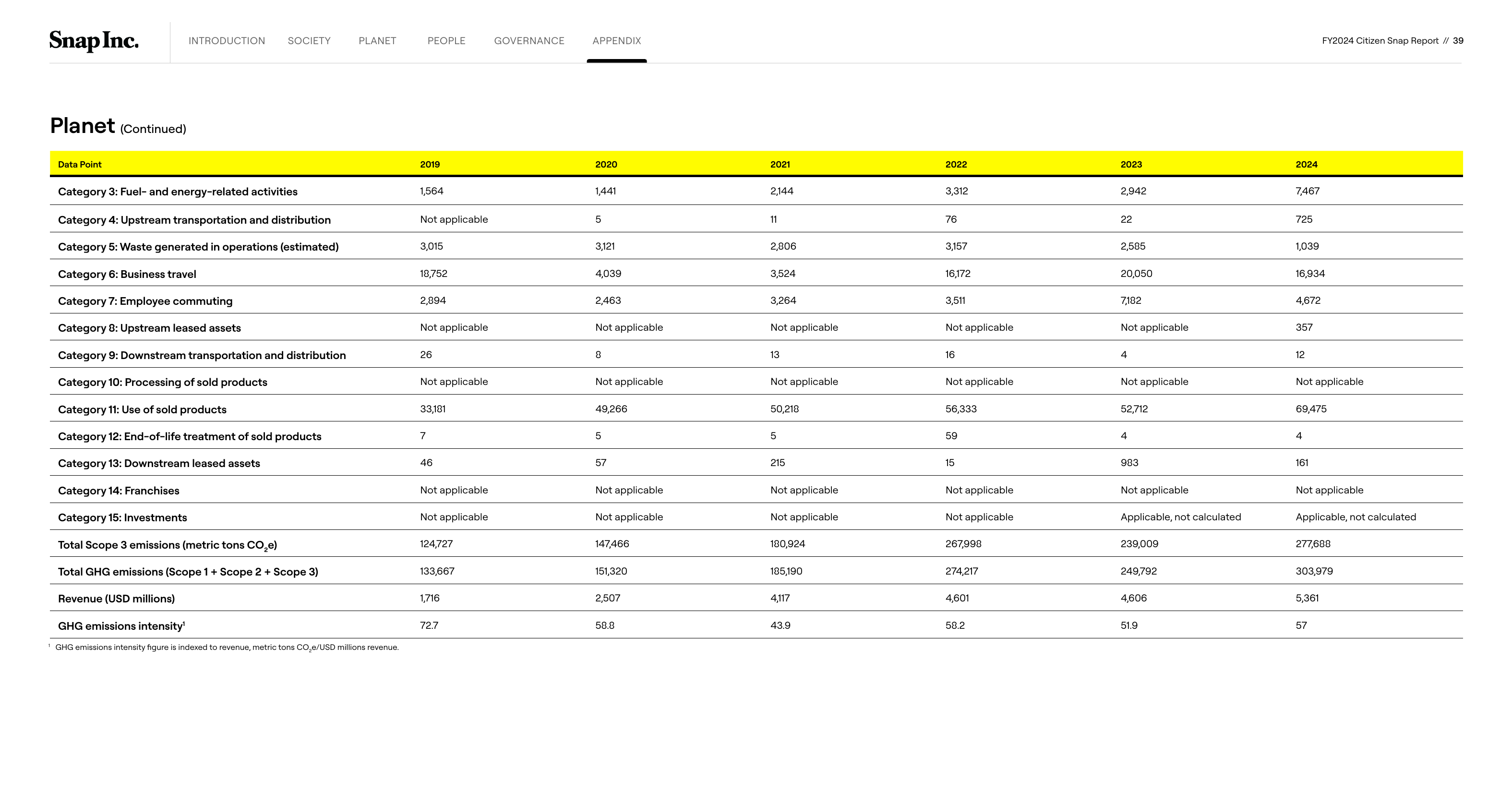
Task: Click value 357 in Category 8 row
Action: point(1304,328)
